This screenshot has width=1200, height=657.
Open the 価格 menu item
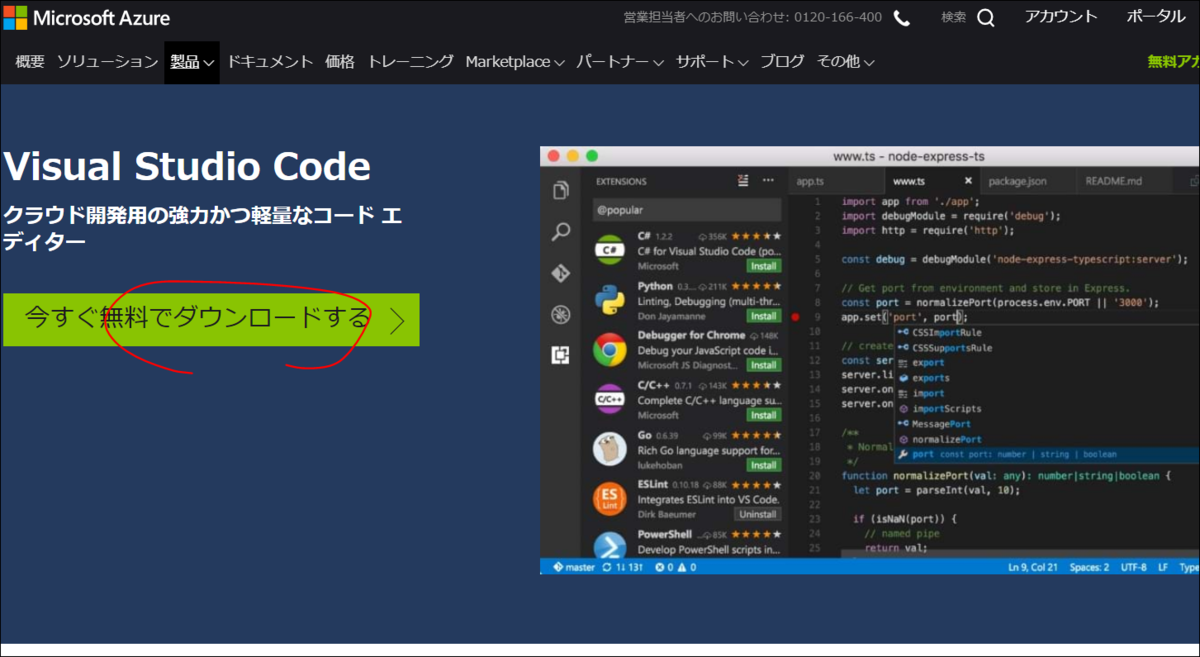tap(340, 62)
